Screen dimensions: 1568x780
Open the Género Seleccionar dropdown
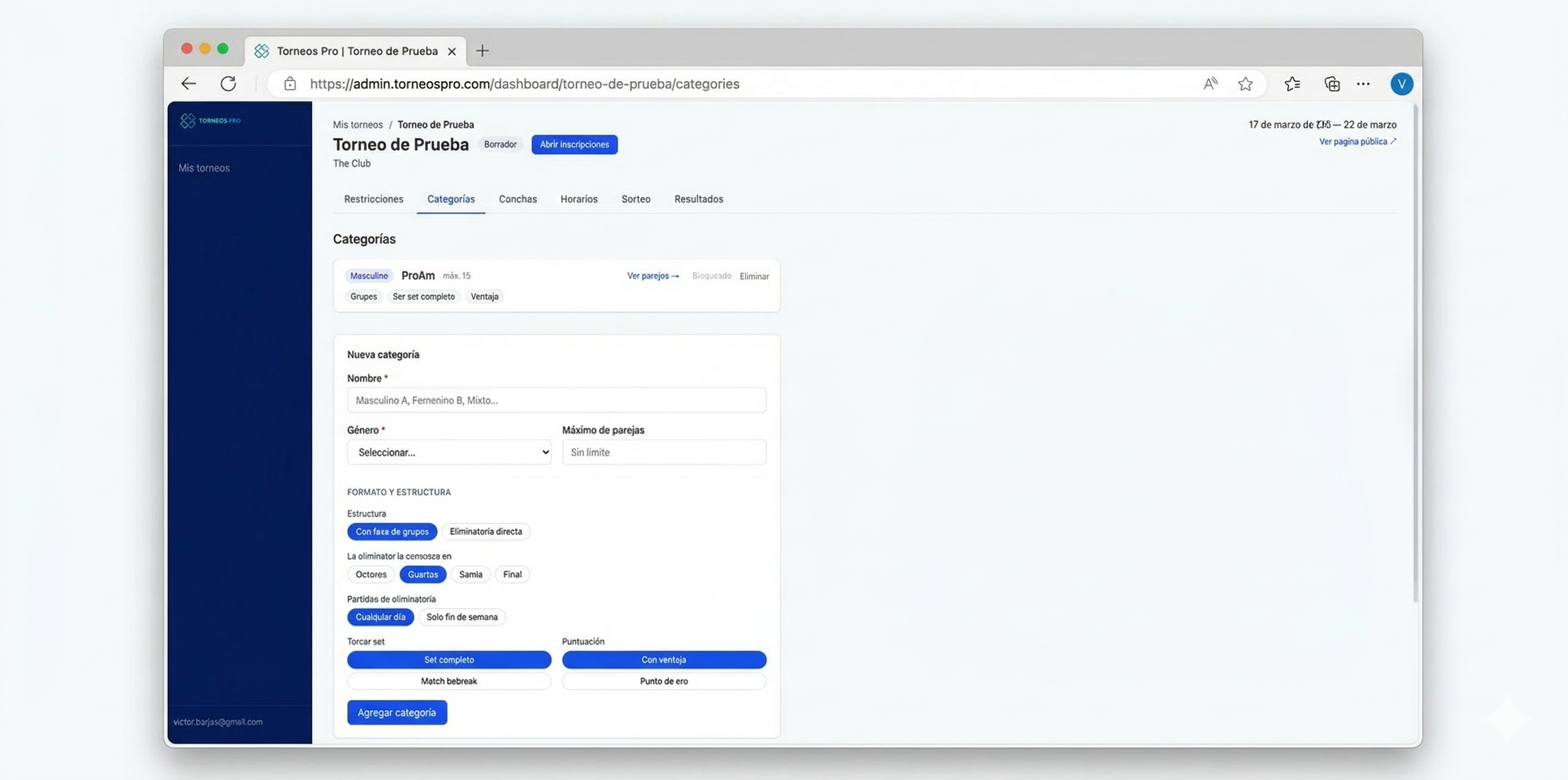click(449, 452)
